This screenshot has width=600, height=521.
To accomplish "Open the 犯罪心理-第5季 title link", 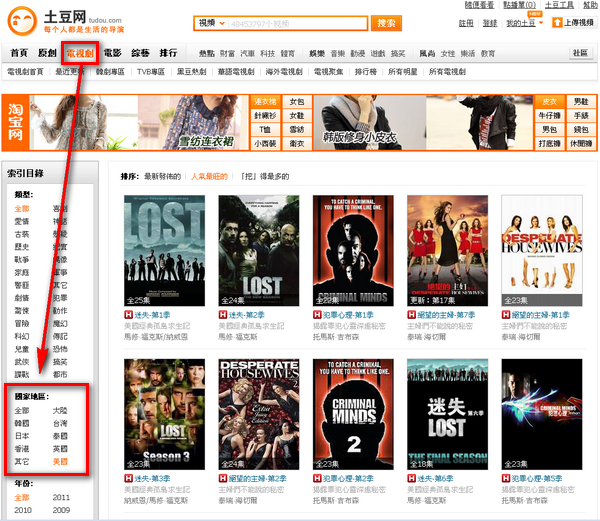I will [x=537, y=479].
